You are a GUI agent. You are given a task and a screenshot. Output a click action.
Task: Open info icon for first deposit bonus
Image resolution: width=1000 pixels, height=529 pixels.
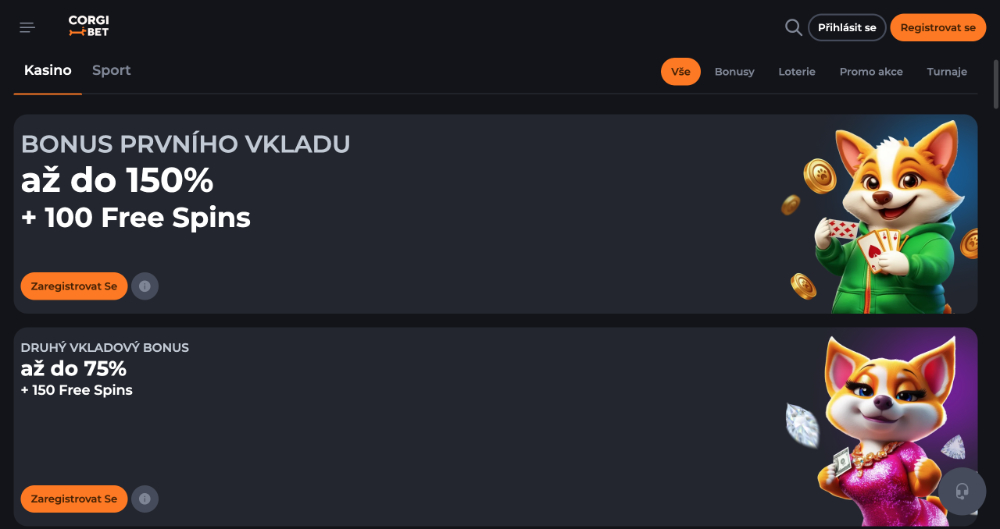coord(145,286)
